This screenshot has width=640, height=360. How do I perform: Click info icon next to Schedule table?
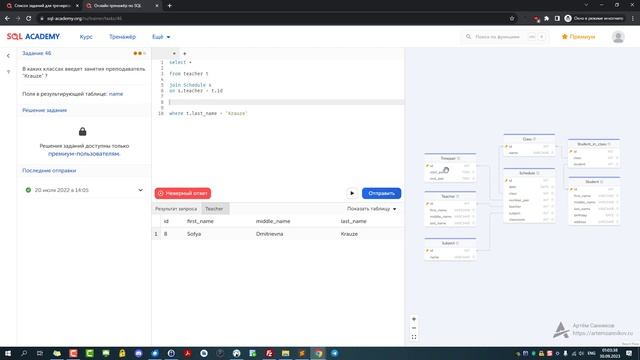[x=538, y=173]
